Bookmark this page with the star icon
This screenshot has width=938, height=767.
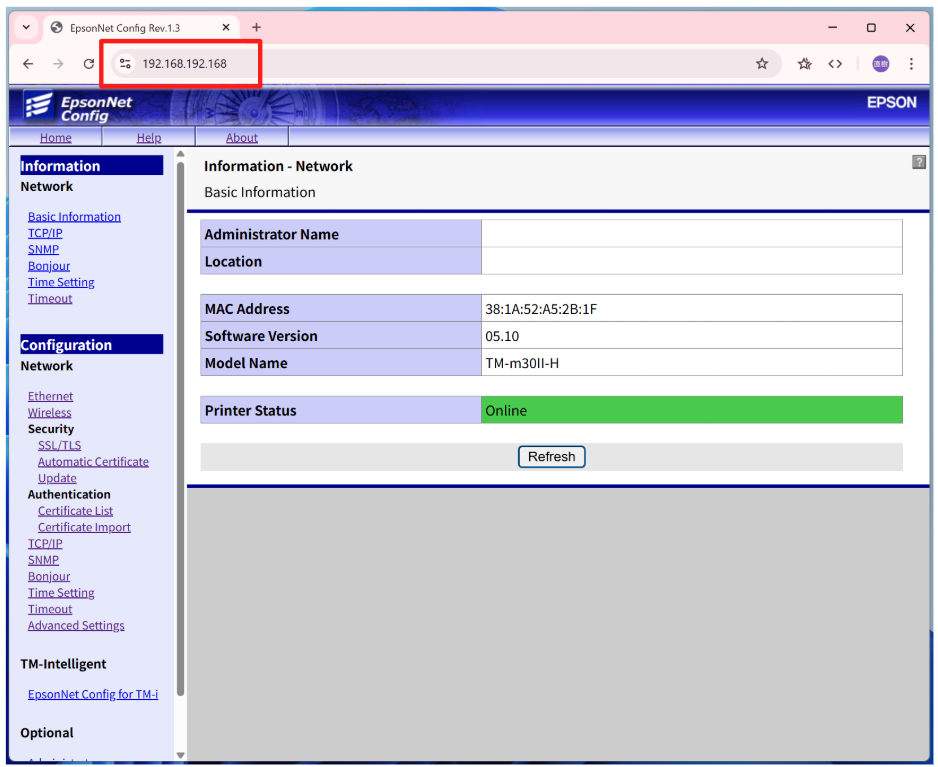click(x=762, y=63)
